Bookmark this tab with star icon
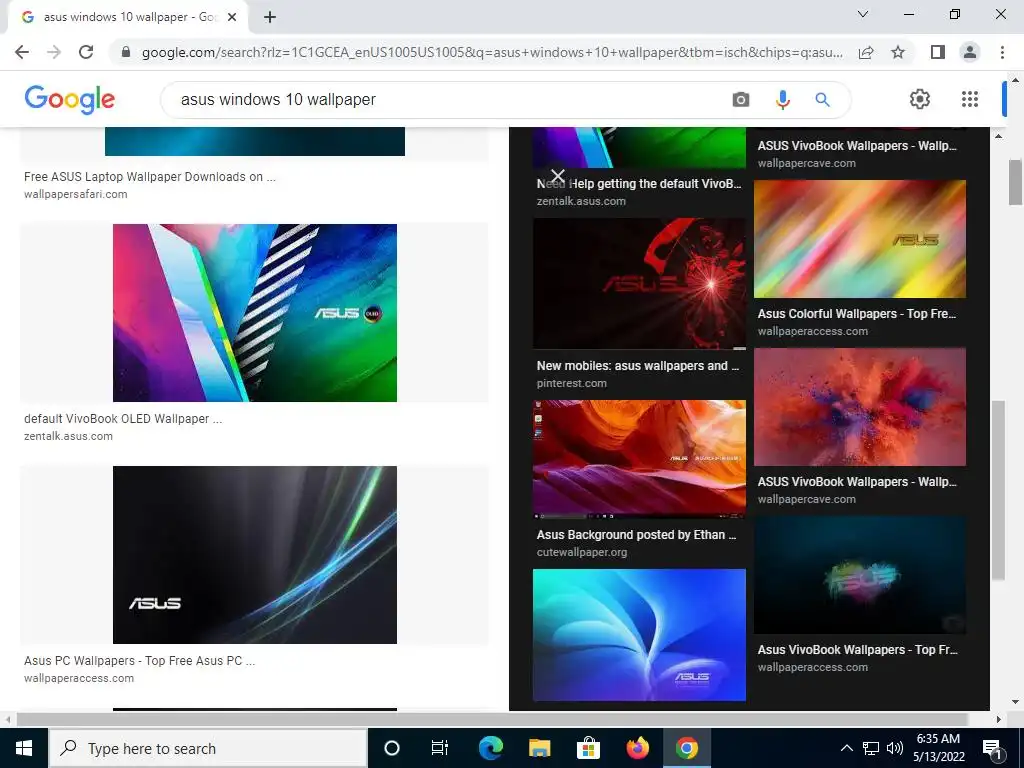The height and width of the screenshot is (768, 1024). click(898, 52)
